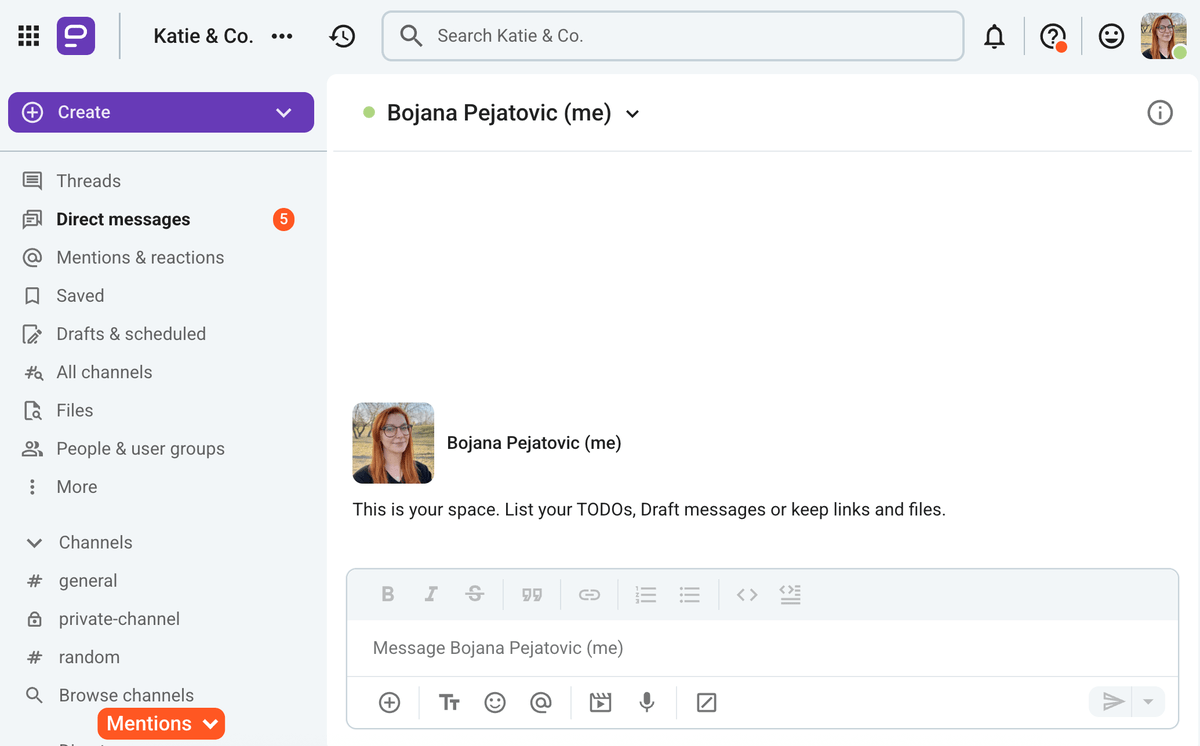The image size is (1200, 746).
Task: Click the orange Mentions button
Action: pos(161,724)
